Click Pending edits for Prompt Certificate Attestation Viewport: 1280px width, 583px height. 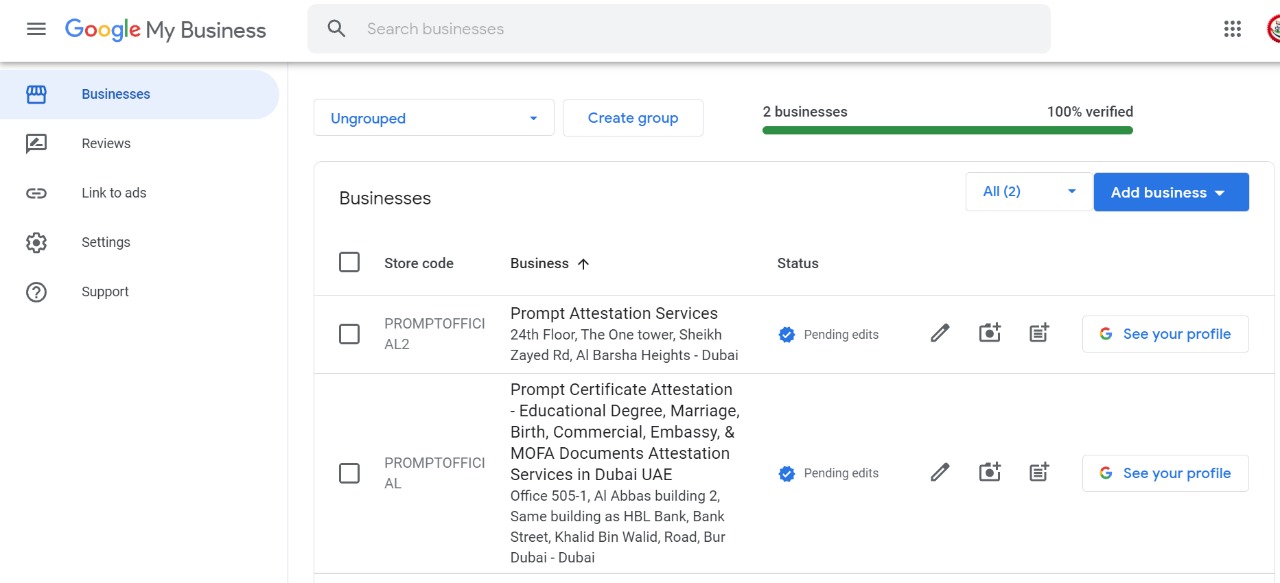point(841,474)
